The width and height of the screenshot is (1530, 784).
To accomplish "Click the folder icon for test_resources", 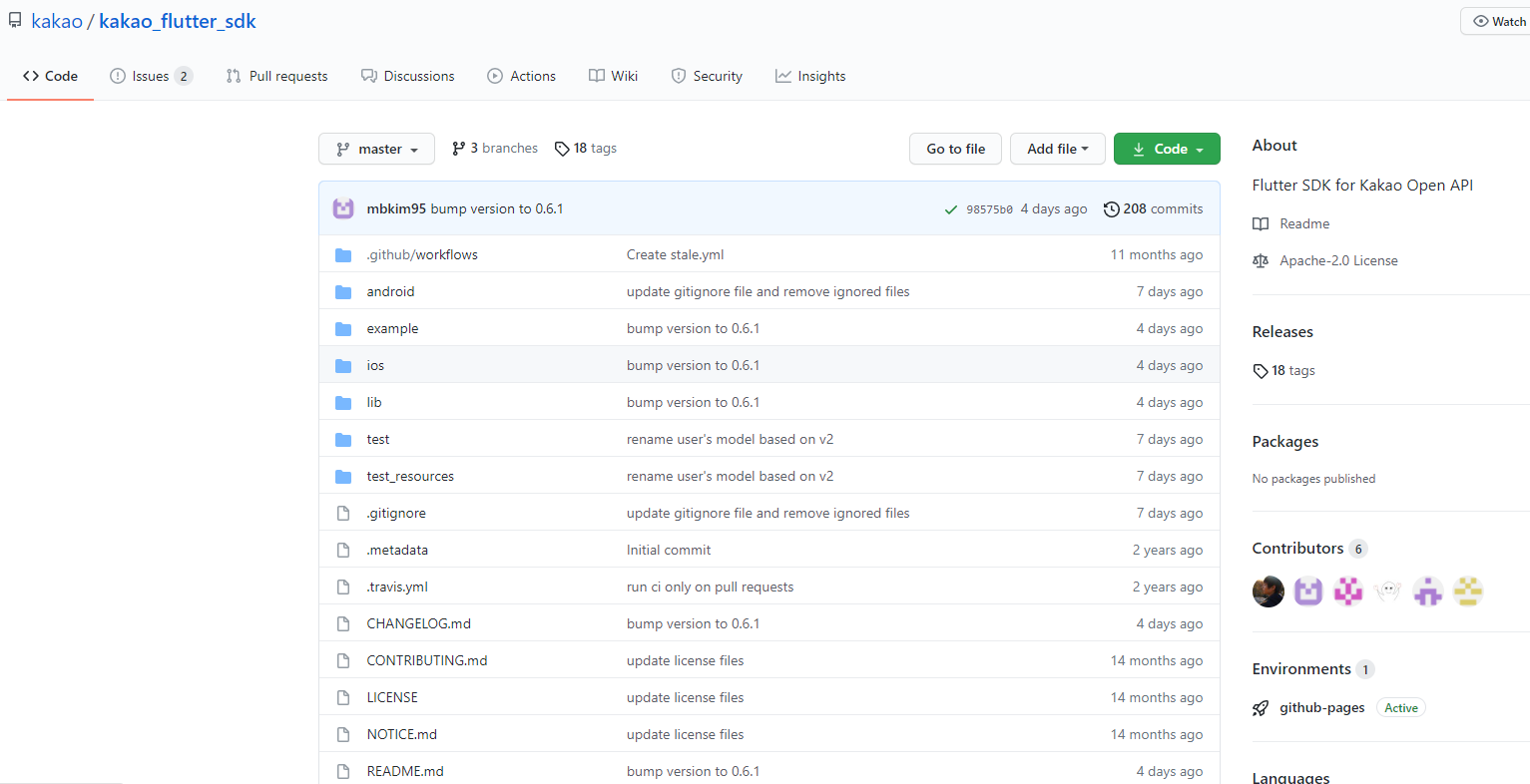I will pos(343,476).
